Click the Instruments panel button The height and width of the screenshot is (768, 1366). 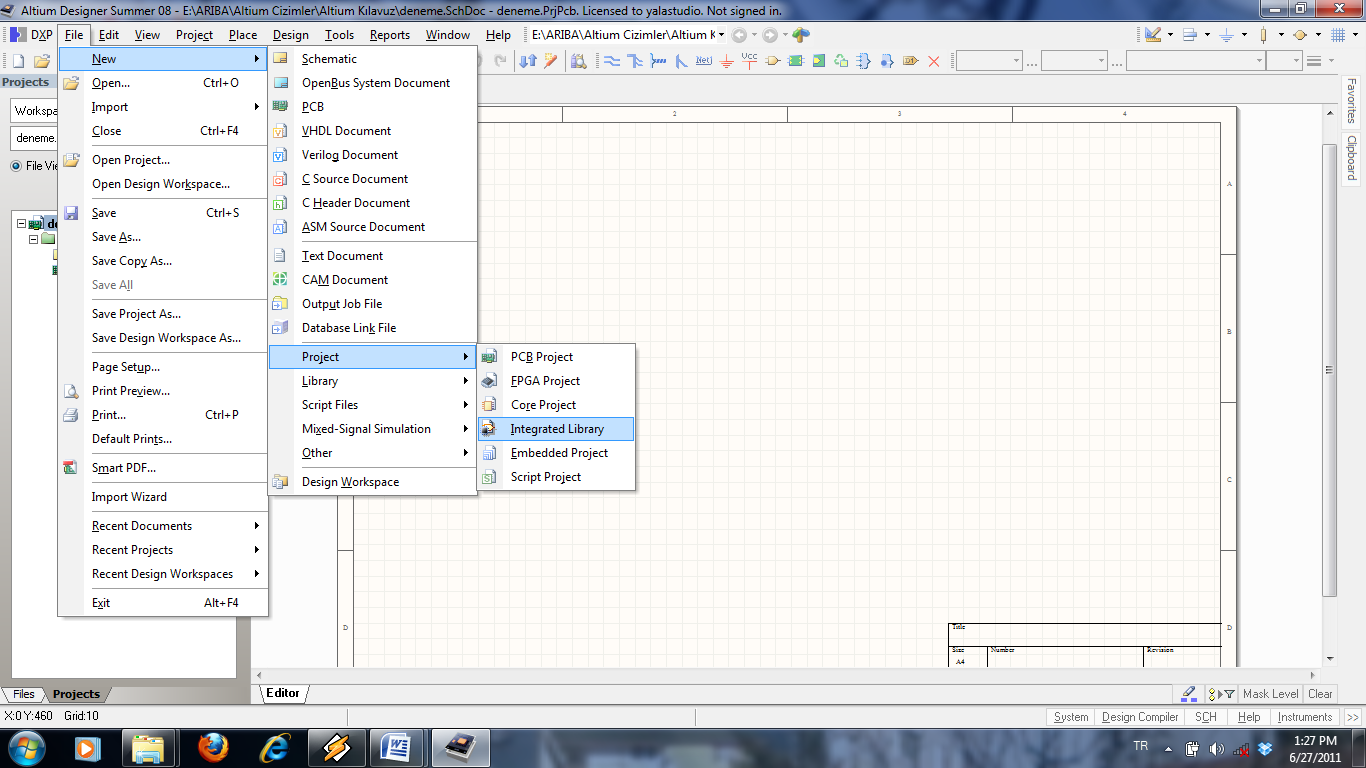pyautogui.click(x=1305, y=717)
